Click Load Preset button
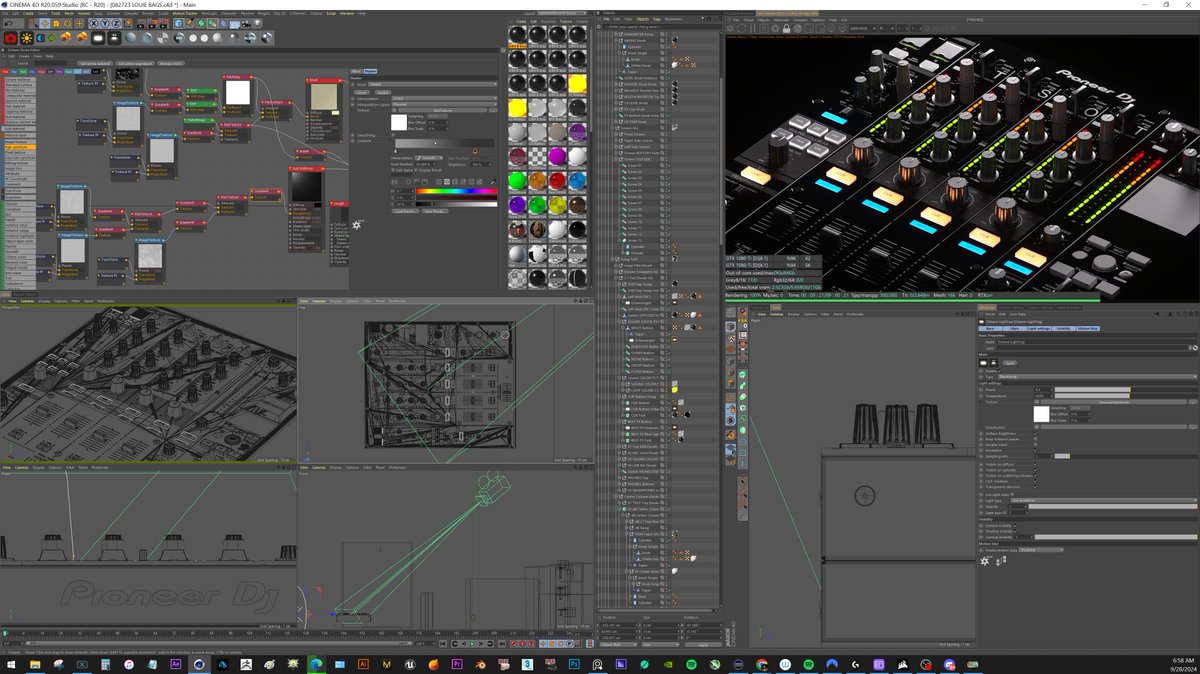This screenshot has height=674, width=1200. tap(405, 211)
